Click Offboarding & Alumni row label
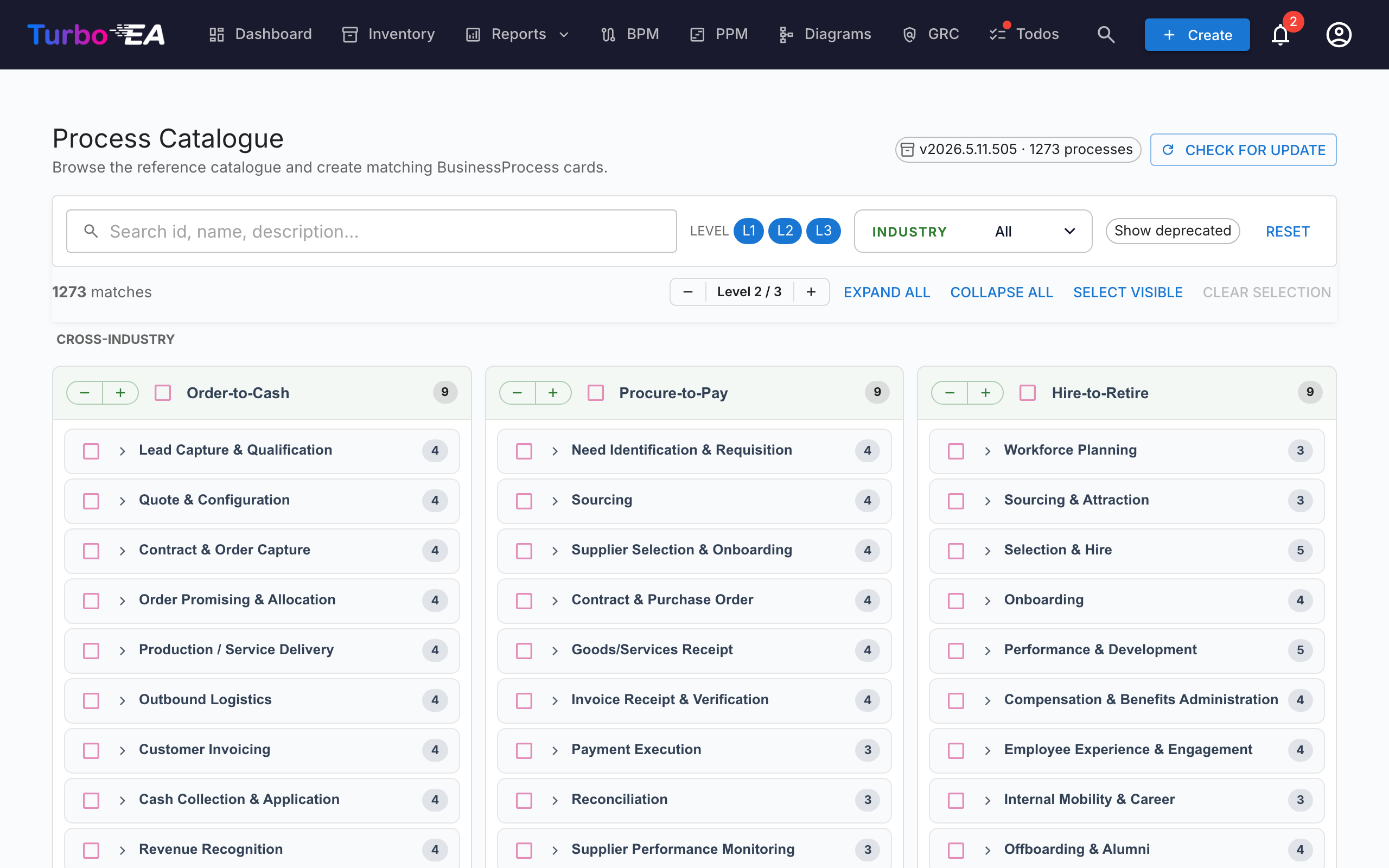 [x=1077, y=849]
